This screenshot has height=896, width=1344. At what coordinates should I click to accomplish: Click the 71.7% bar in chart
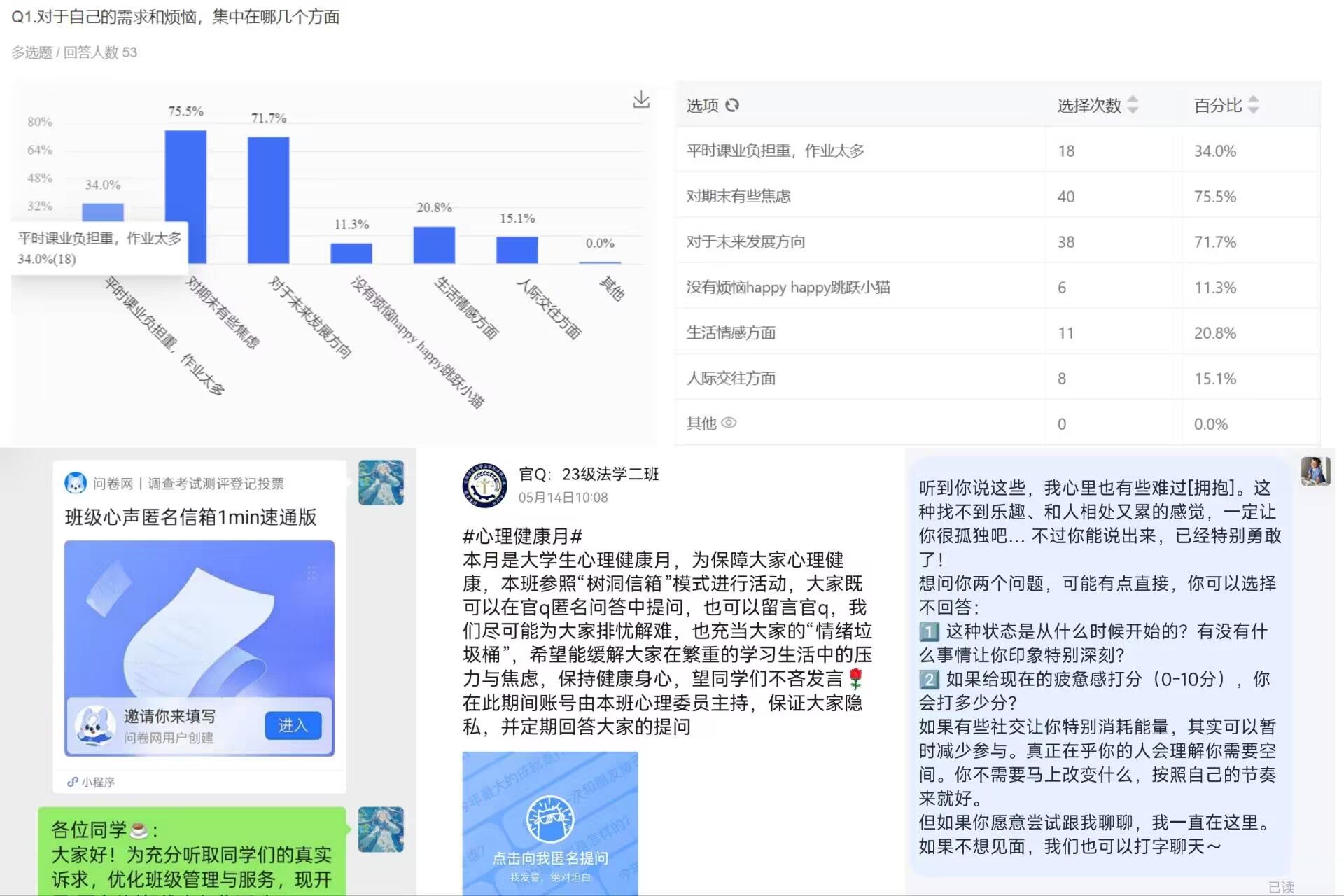268,199
